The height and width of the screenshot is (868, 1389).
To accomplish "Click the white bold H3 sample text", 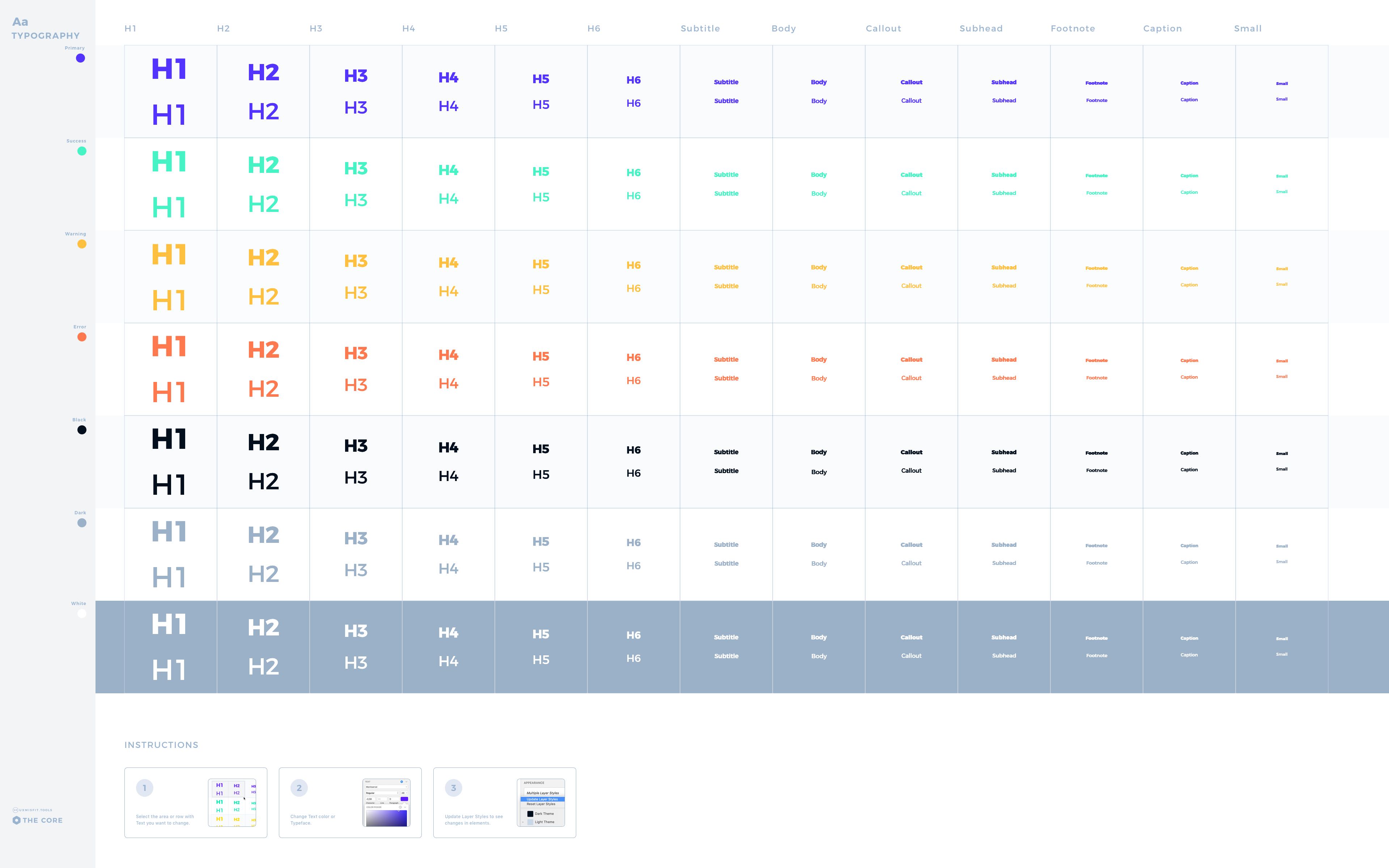I will point(356,631).
